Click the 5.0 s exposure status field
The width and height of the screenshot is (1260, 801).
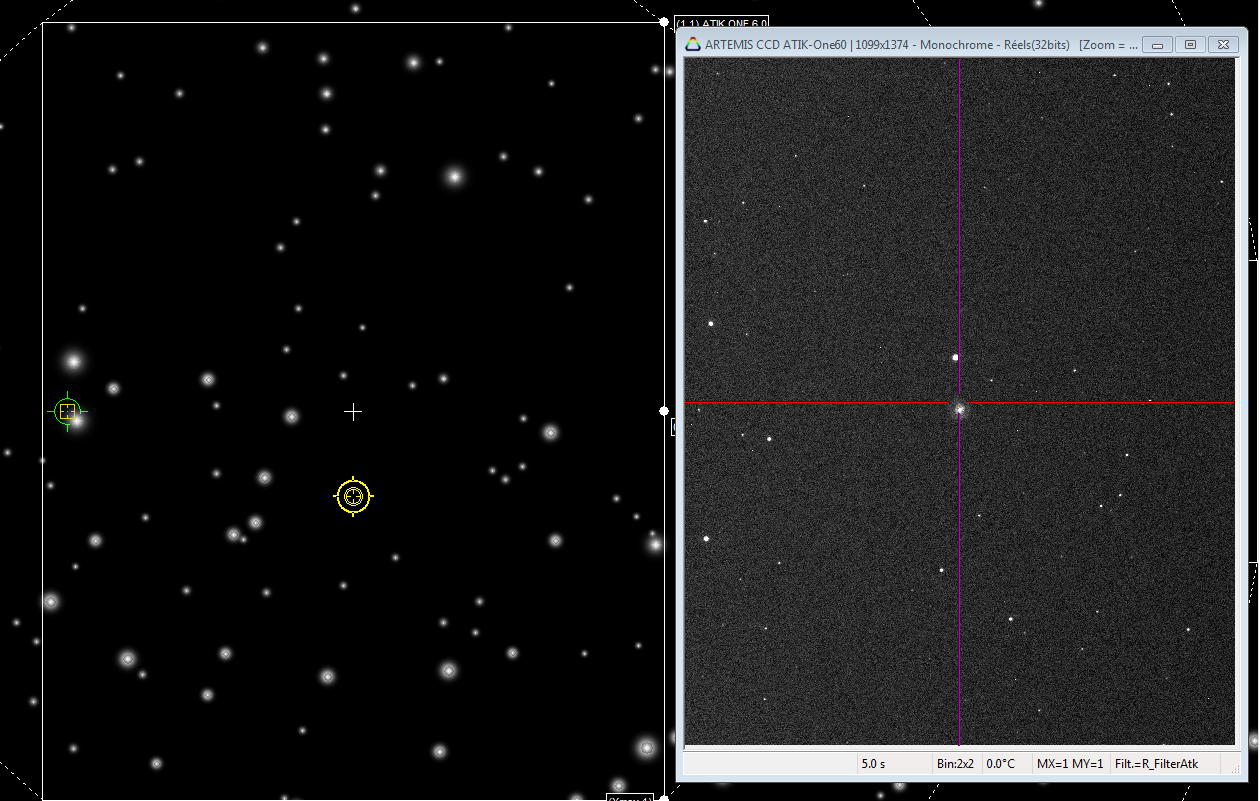tap(873, 764)
